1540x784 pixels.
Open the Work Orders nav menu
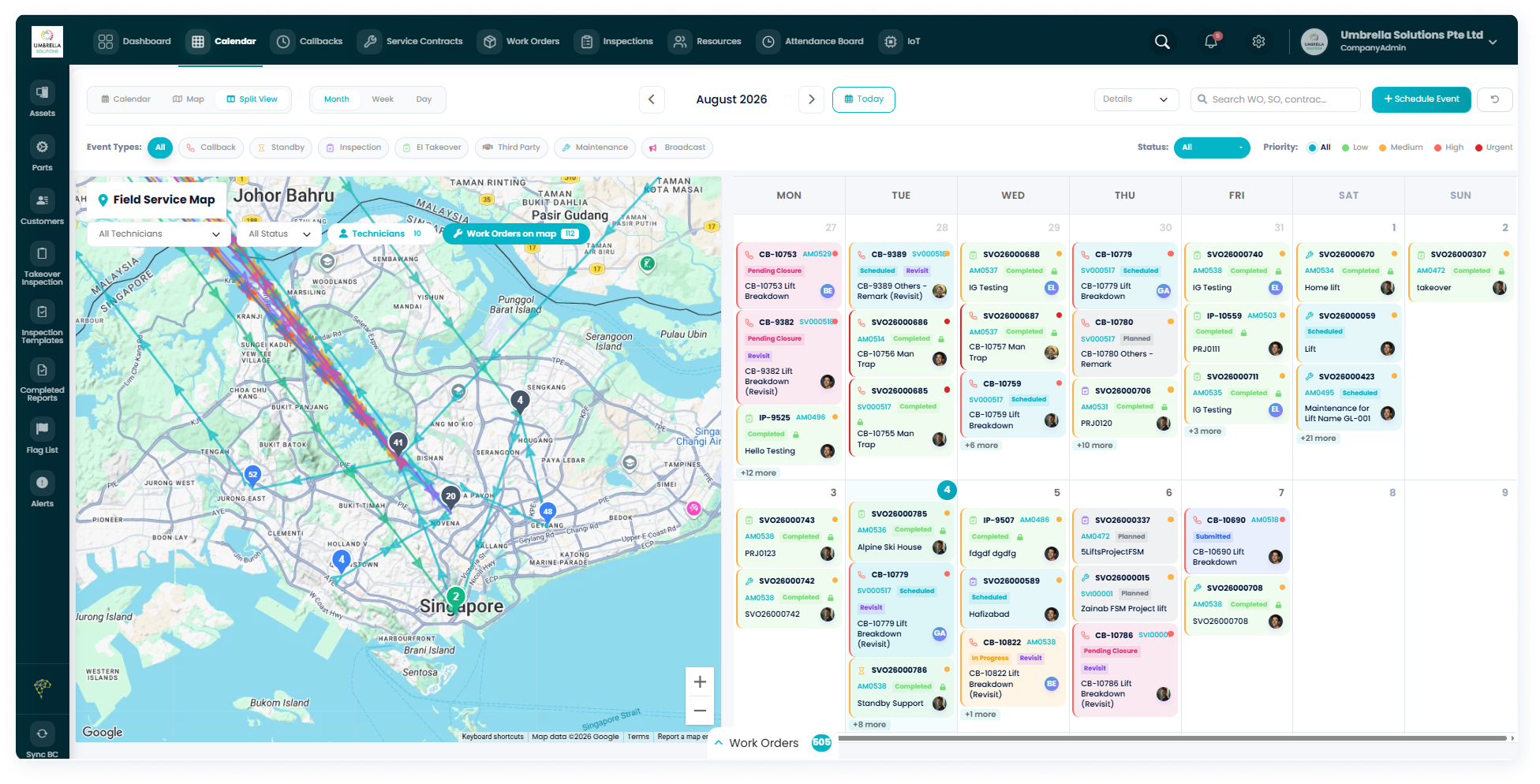[518, 42]
